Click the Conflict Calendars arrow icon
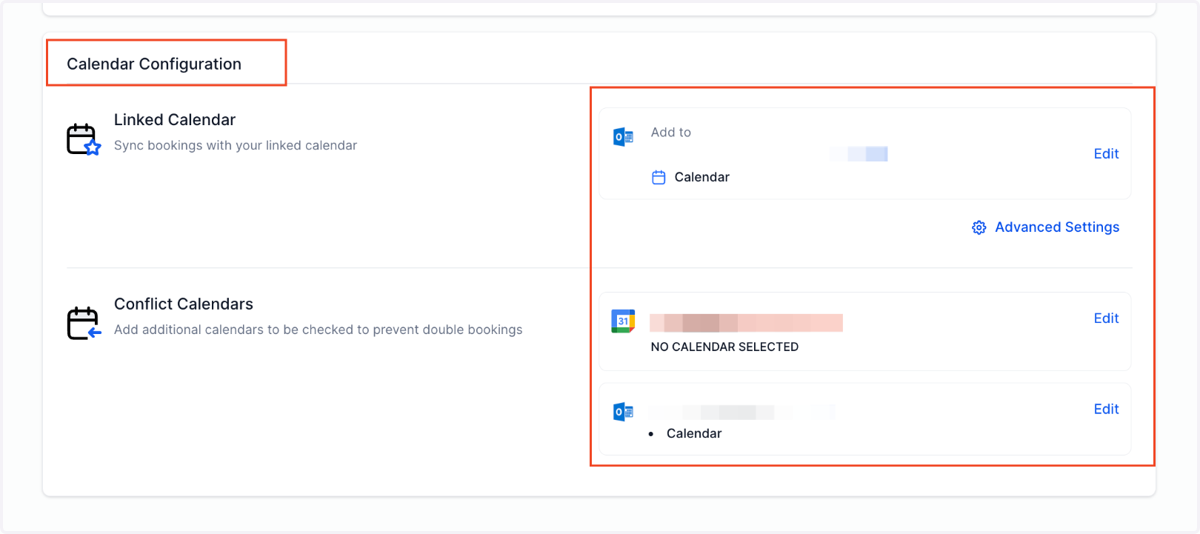The height and width of the screenshot is (534, 1200). (x=83, y=323)
